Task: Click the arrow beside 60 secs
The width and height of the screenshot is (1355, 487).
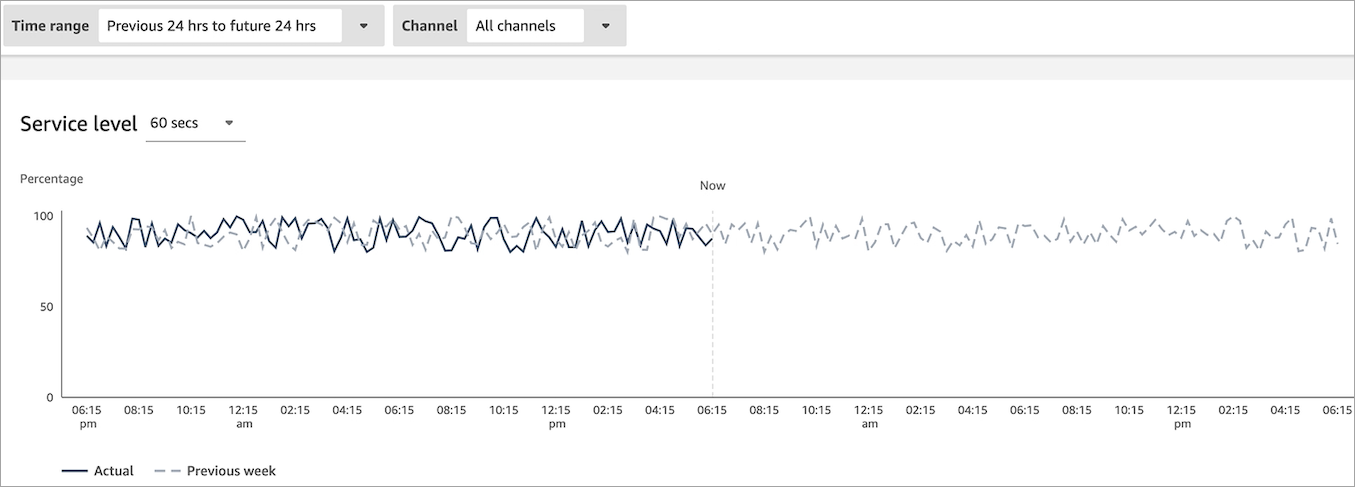Action: point(229,123)
